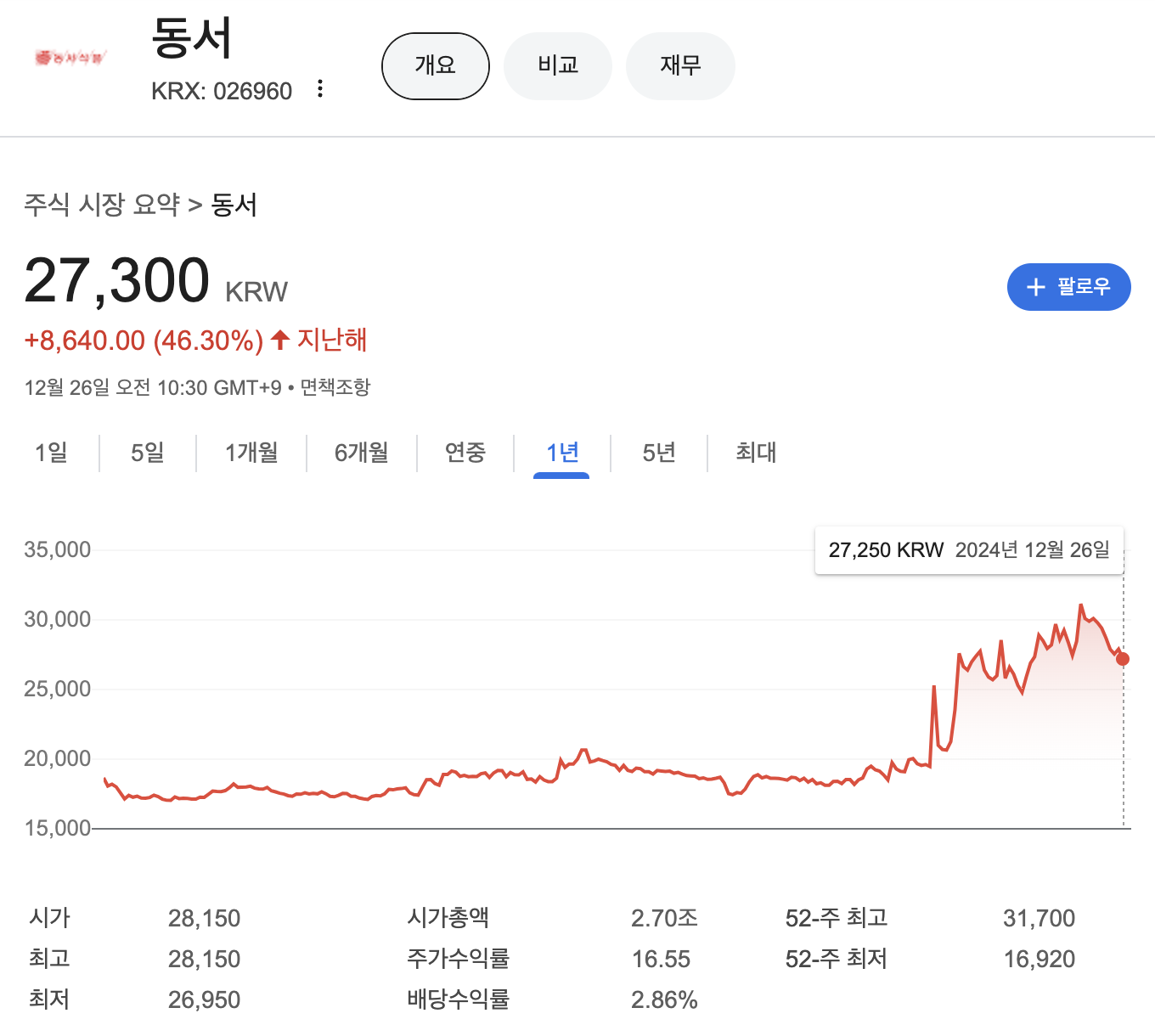Viewport: 1155px width, 1036px height.
Task: Click the 배당수익률 value 2.86%
Action: (x=665, y=999)
